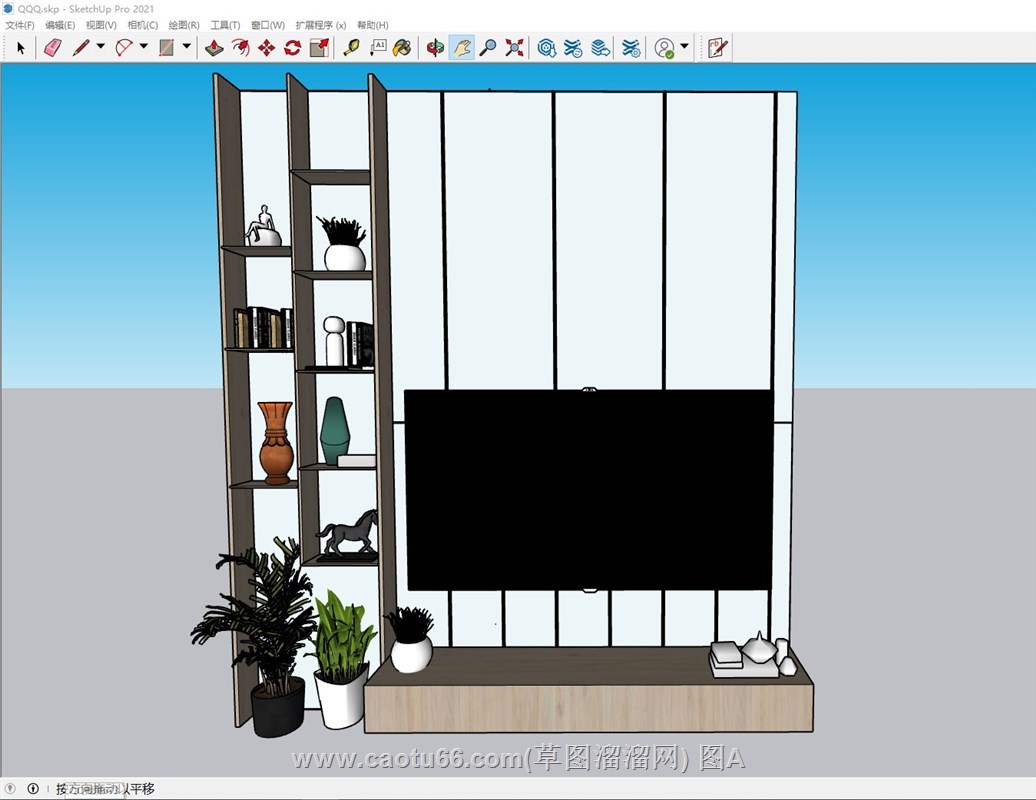Open the user account dropdown arrow
1036x800 pixels.
coord(684,47)
